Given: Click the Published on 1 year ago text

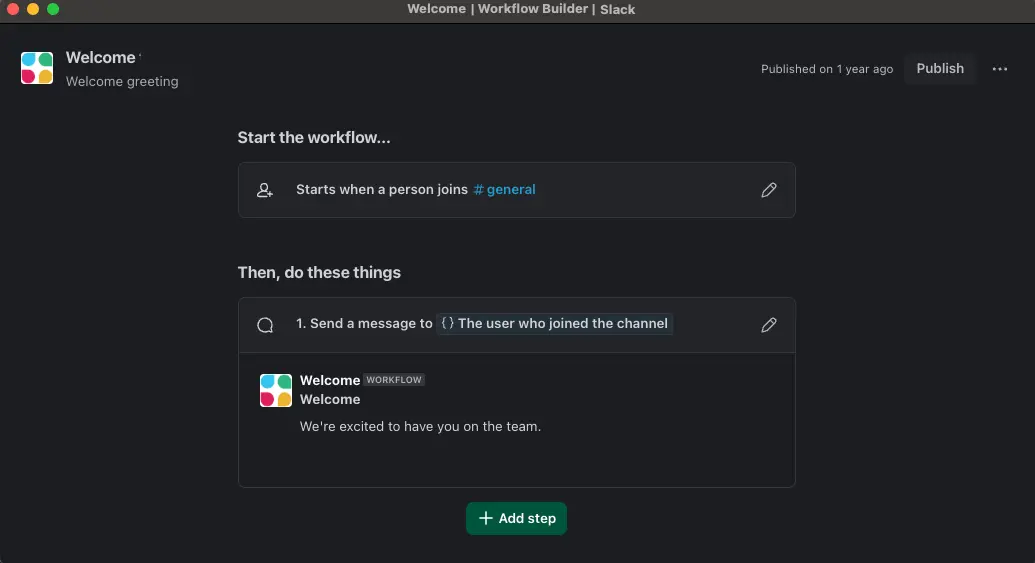Looking at the screenshot, I should point(826,69).
